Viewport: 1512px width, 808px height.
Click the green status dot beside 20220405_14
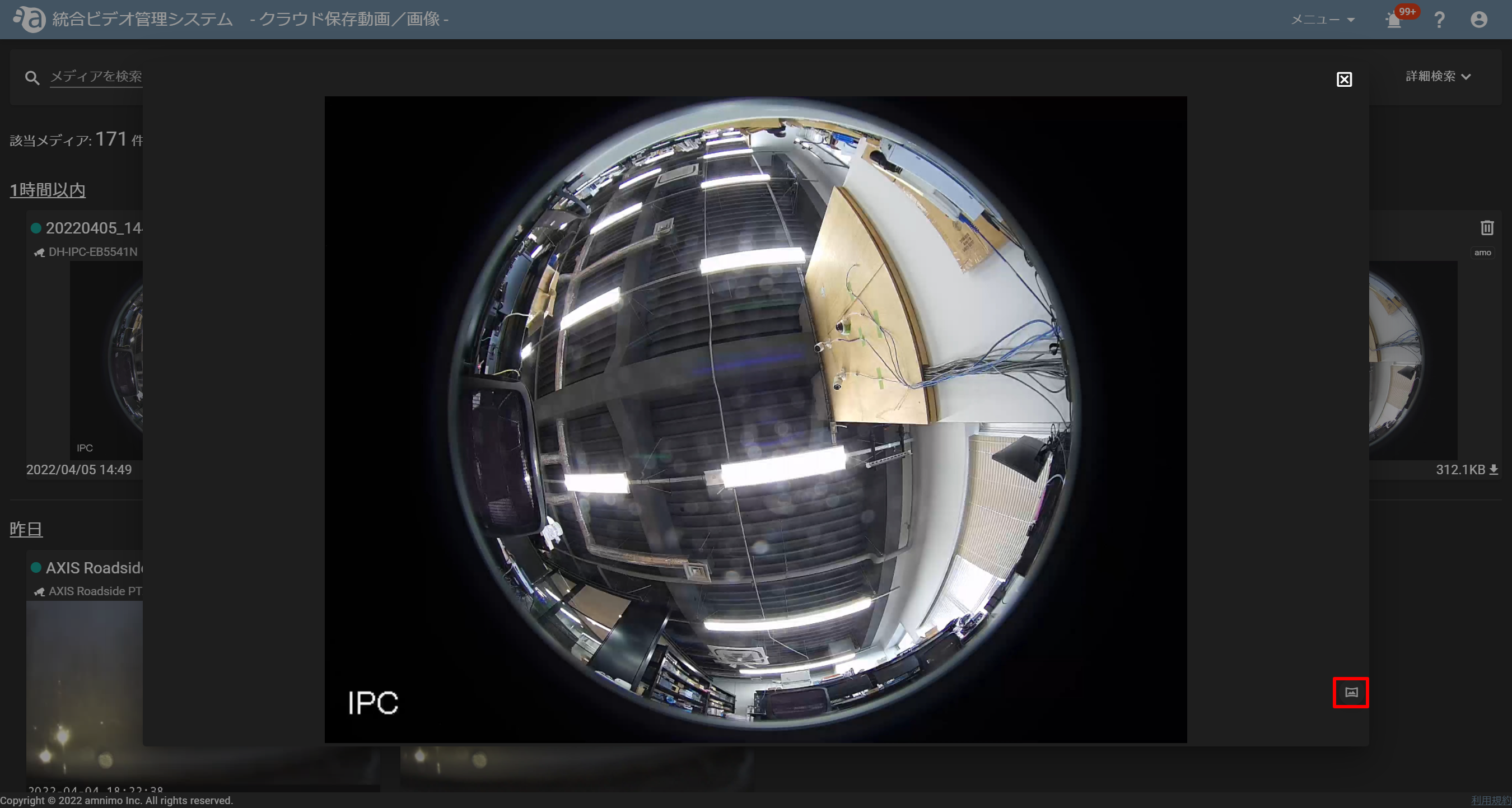(x=36, y=228)
